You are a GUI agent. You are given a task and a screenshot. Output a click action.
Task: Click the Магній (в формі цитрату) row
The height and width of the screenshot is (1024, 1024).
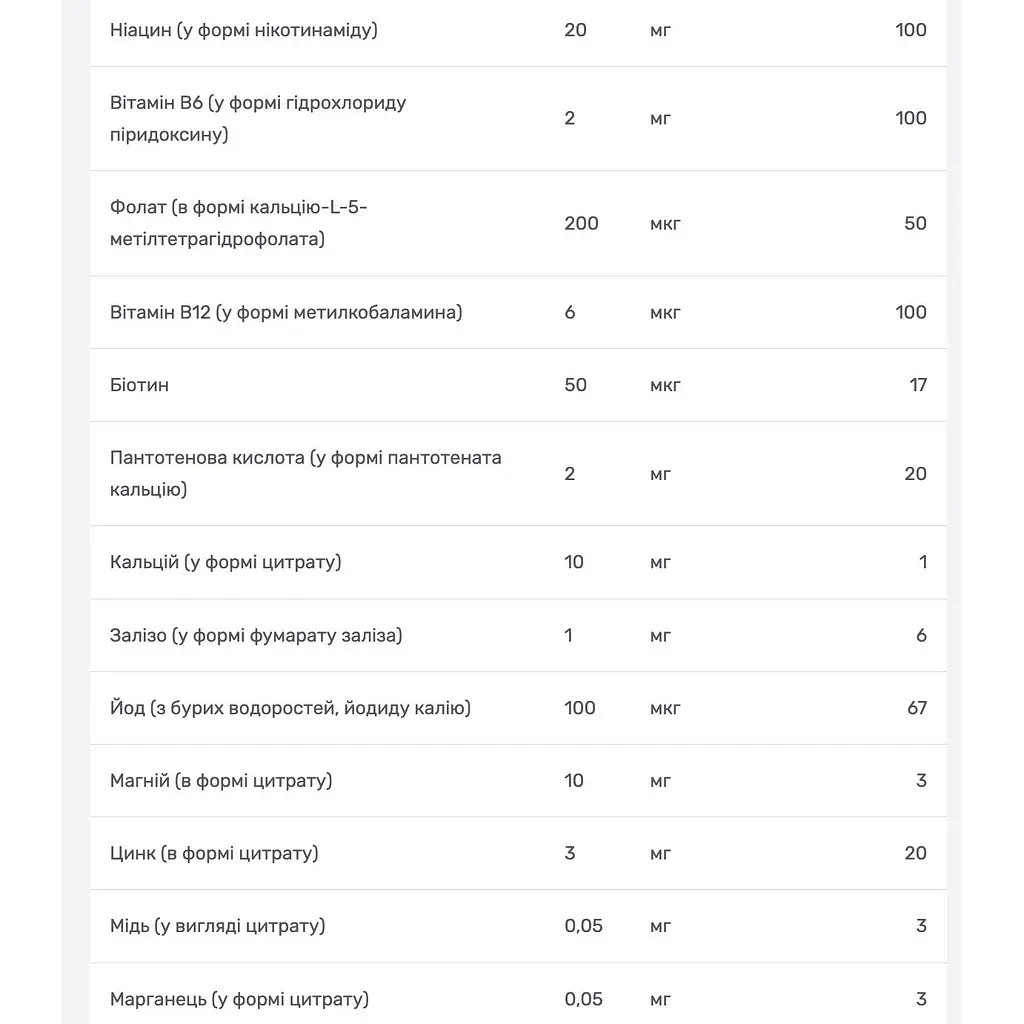[x=518, y=780]
